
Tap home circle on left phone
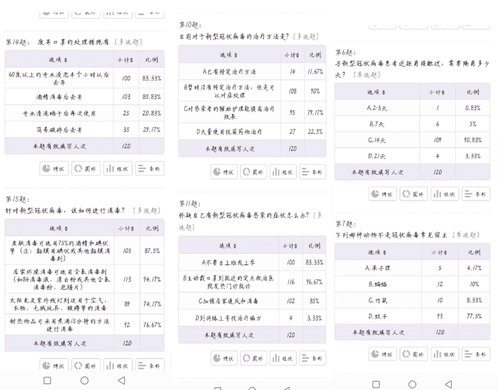pos(85,380)
